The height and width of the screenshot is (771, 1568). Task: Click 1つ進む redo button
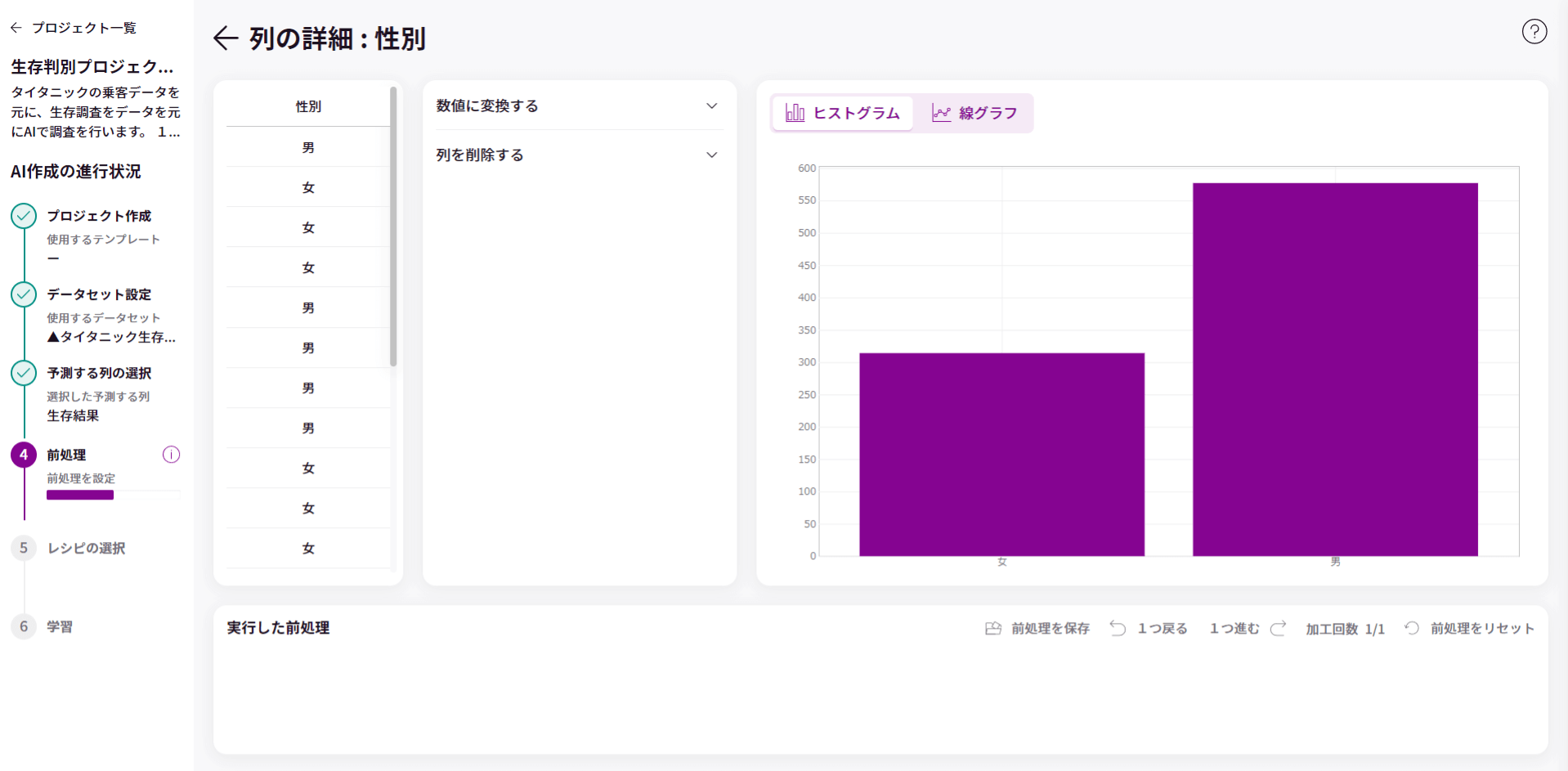click(x=1248, y=628)
